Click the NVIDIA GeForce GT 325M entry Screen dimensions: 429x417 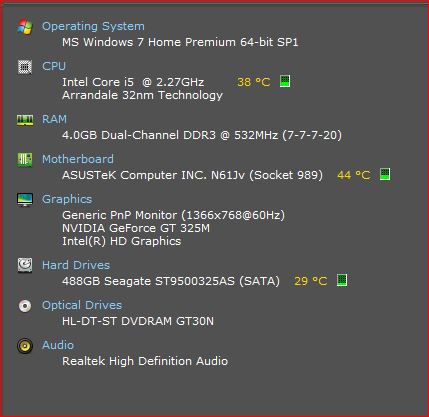(136, 228)
